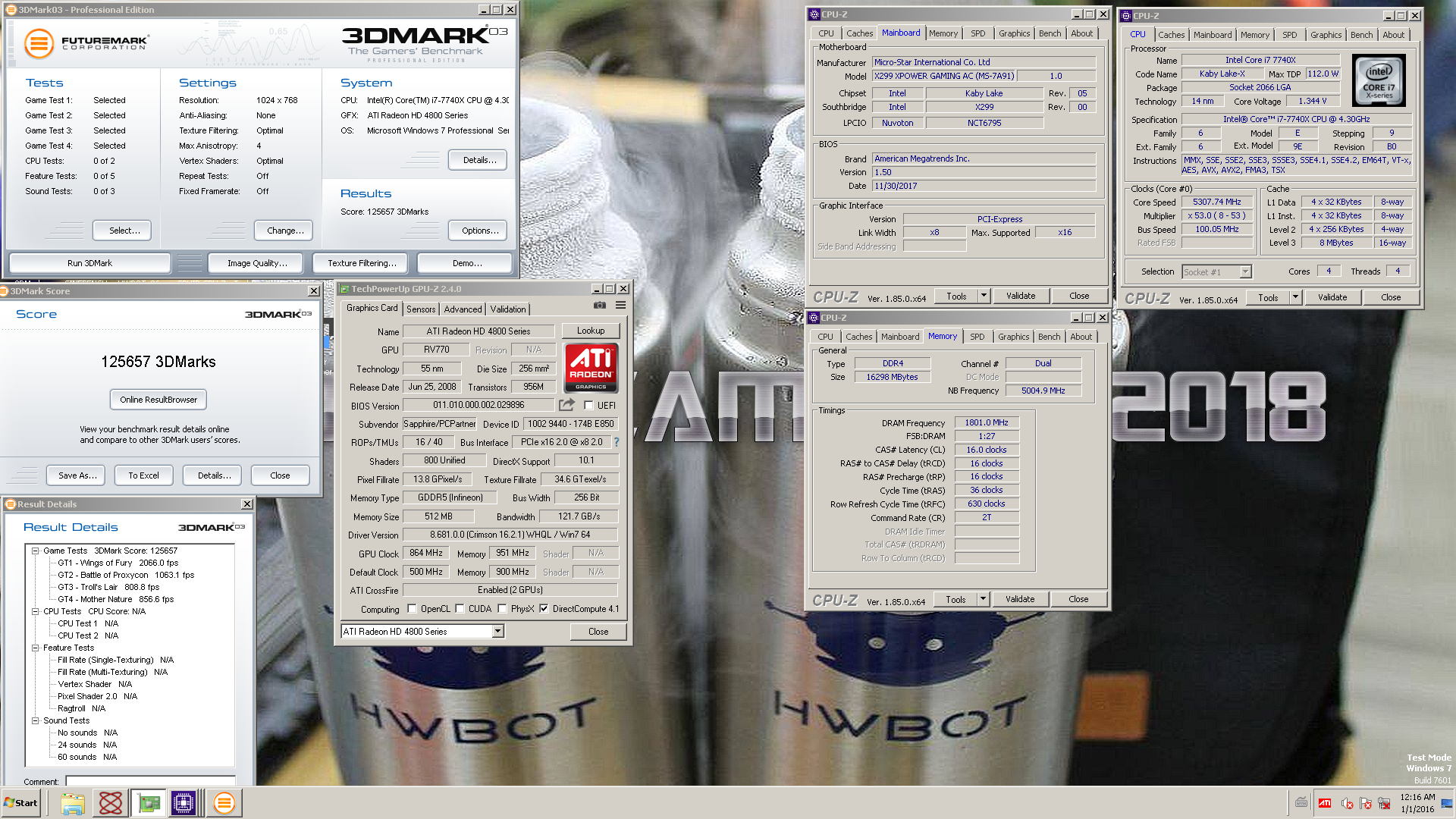The image size is (1456, 819).
Task: Click the Lookup button in GPU-Z
Action: (591, 331)
